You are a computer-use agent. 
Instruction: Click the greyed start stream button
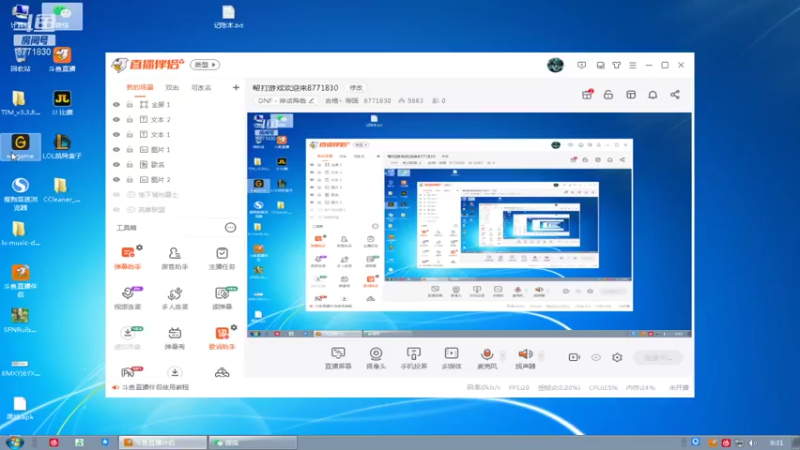[x=658, y=358]
